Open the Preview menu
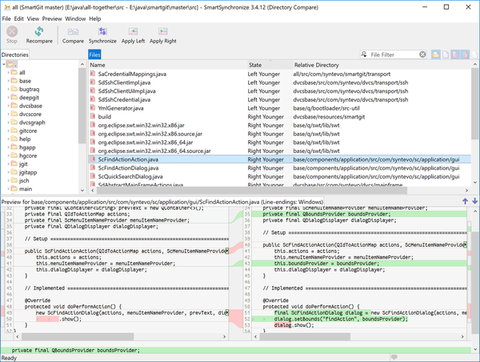Viewport: 480px width, 362px height. click(52, 19)
